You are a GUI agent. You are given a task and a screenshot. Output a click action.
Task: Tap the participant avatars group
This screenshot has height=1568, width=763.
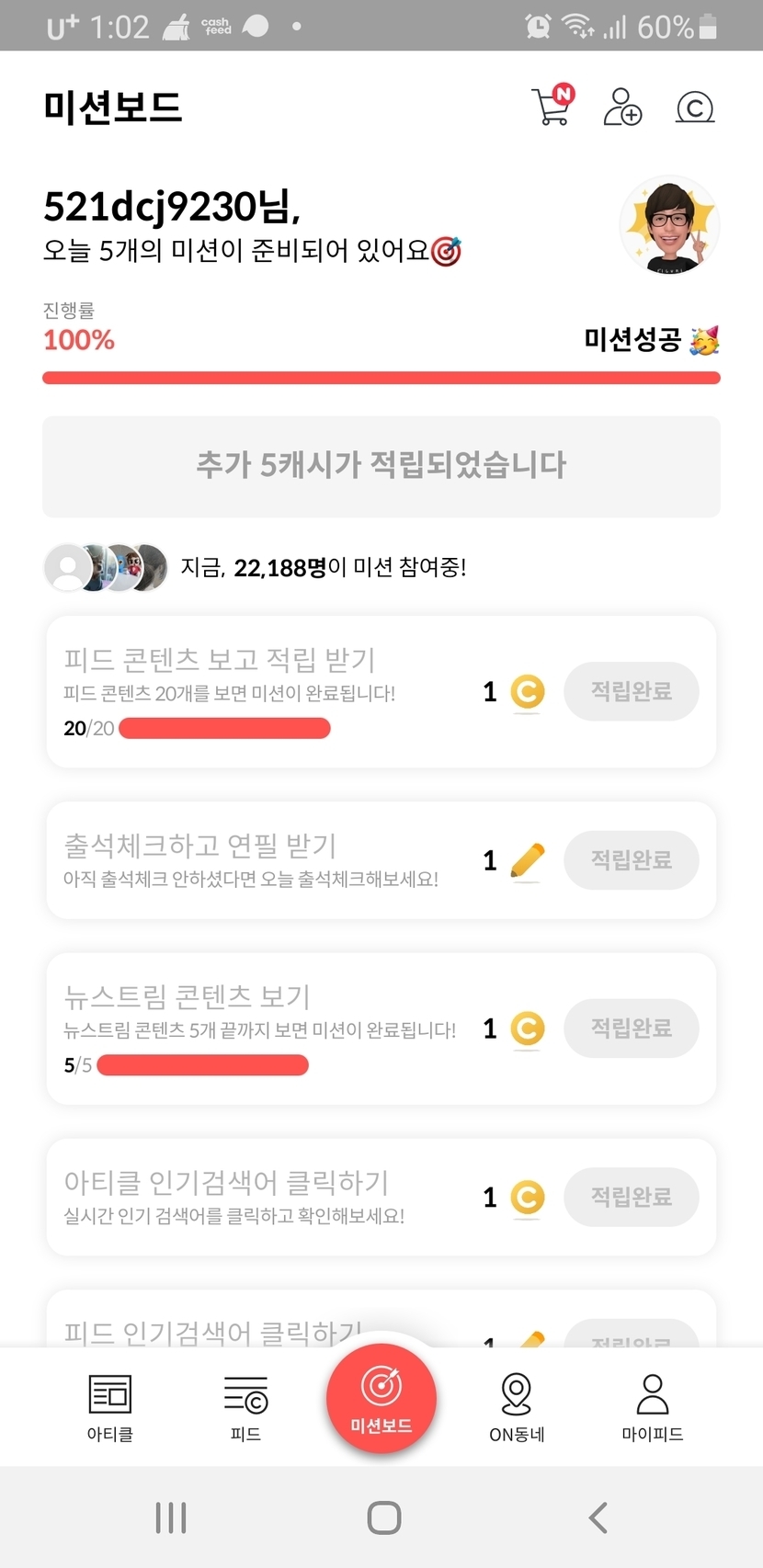point(107,567)
